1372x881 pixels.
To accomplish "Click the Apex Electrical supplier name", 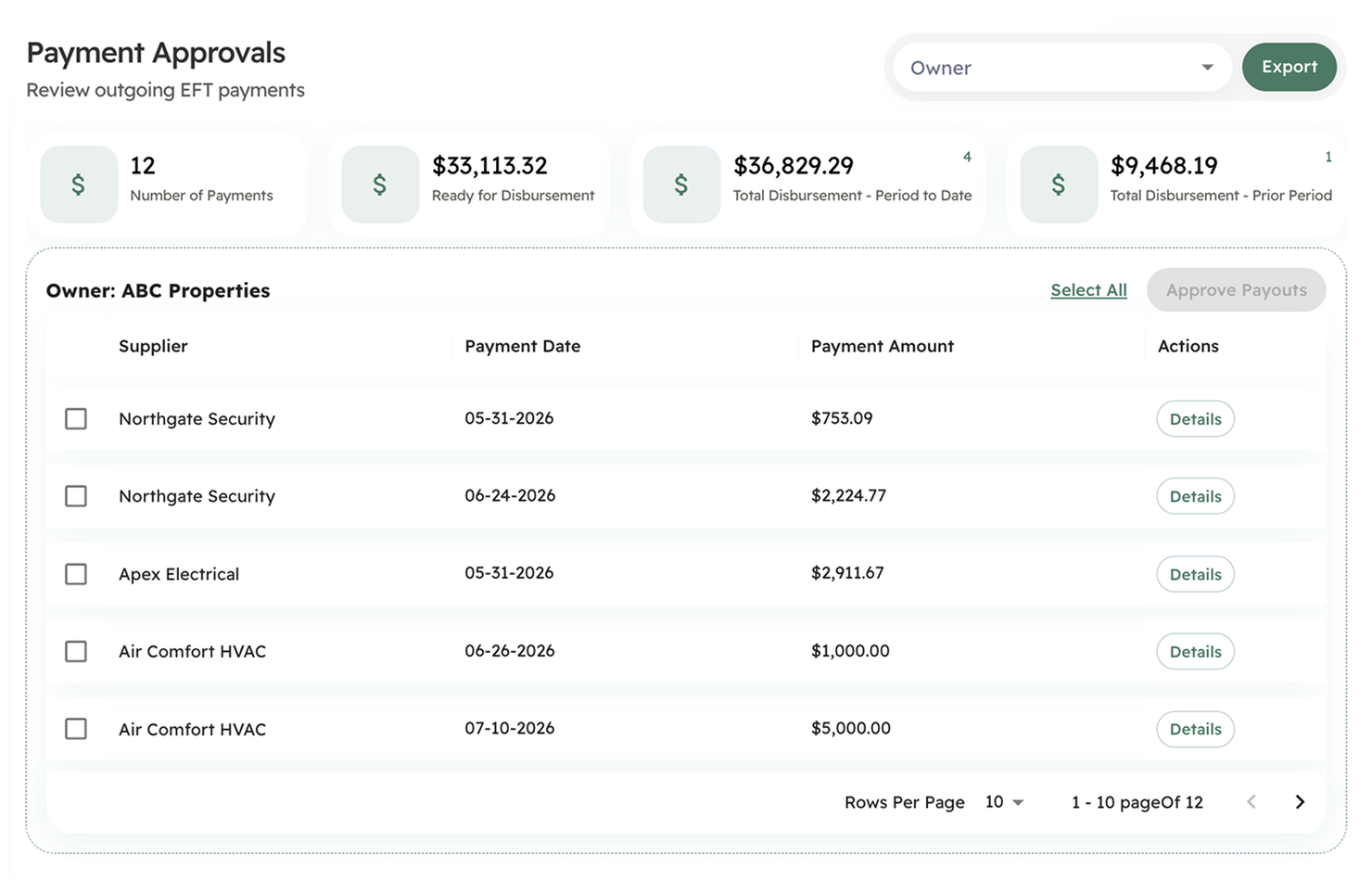I will pos(179,574).
